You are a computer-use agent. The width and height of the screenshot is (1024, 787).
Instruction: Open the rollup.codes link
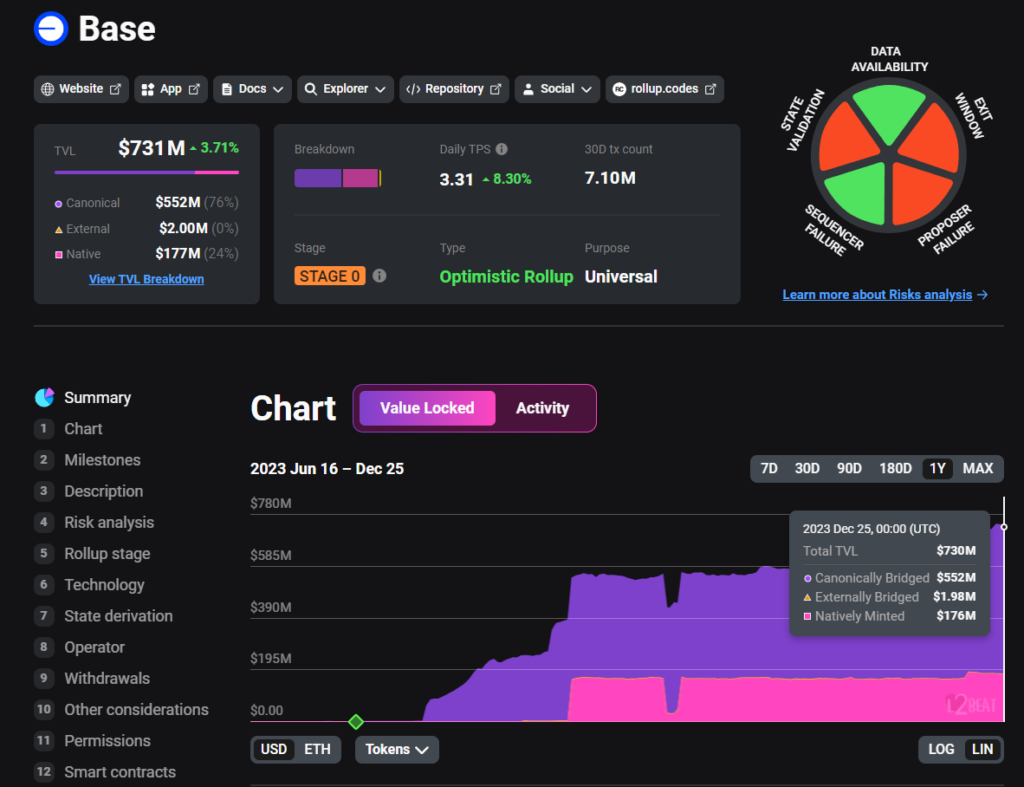pyautogui.click(x=664, y=89)
